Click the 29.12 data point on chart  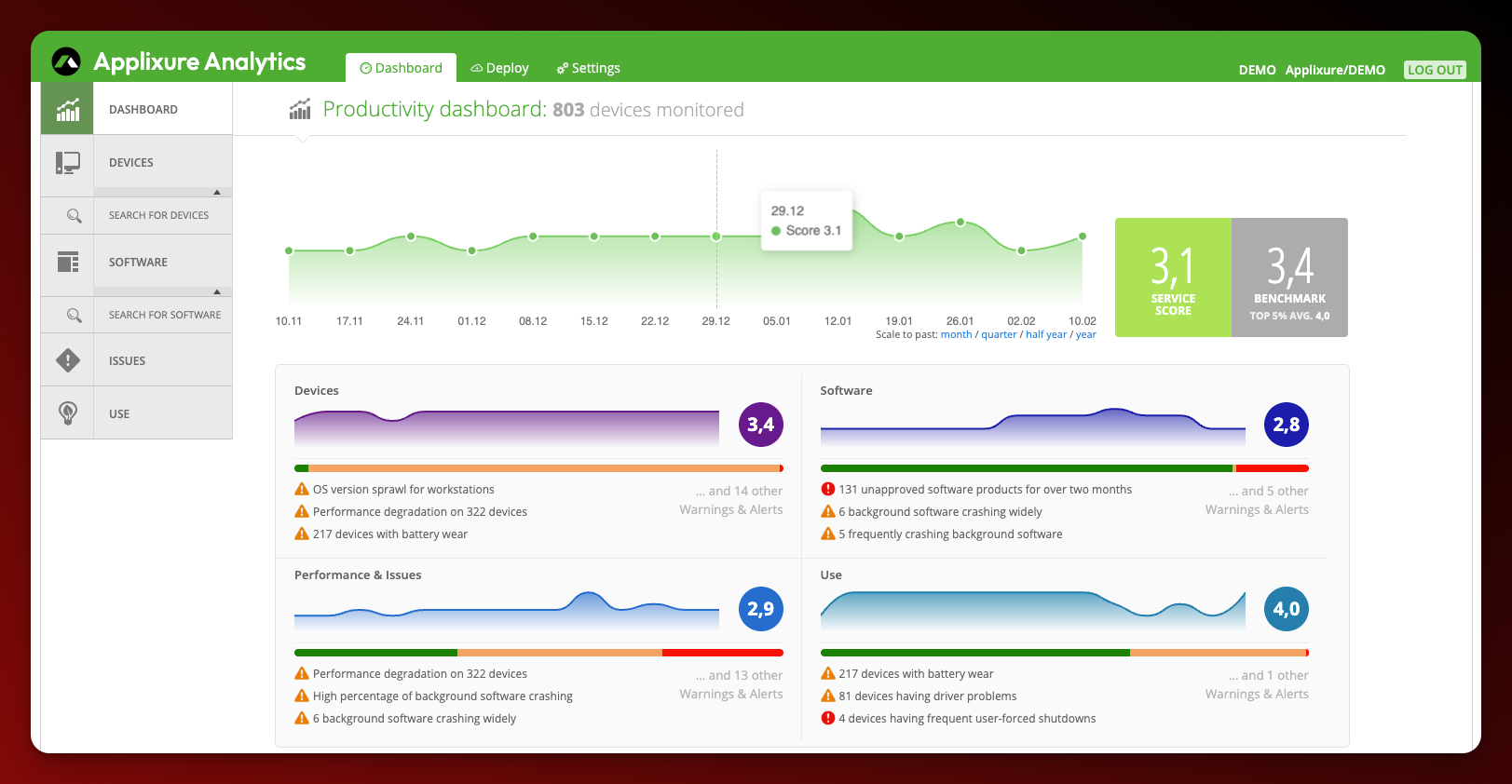pyautogui.click(x=716, y=237)
